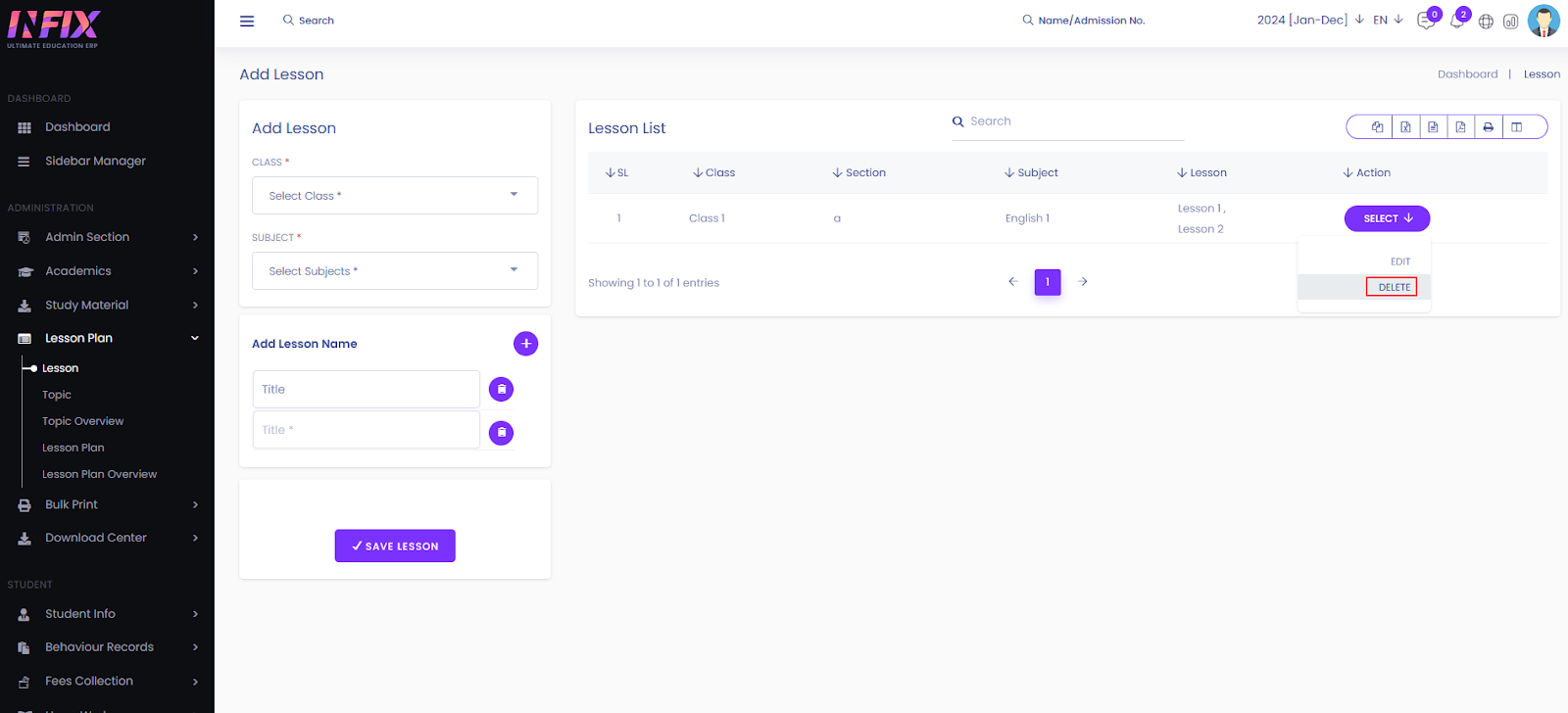Expand the Fees Collection menu
Viewport: 1568px width, 713px height.
pos(107,681)
